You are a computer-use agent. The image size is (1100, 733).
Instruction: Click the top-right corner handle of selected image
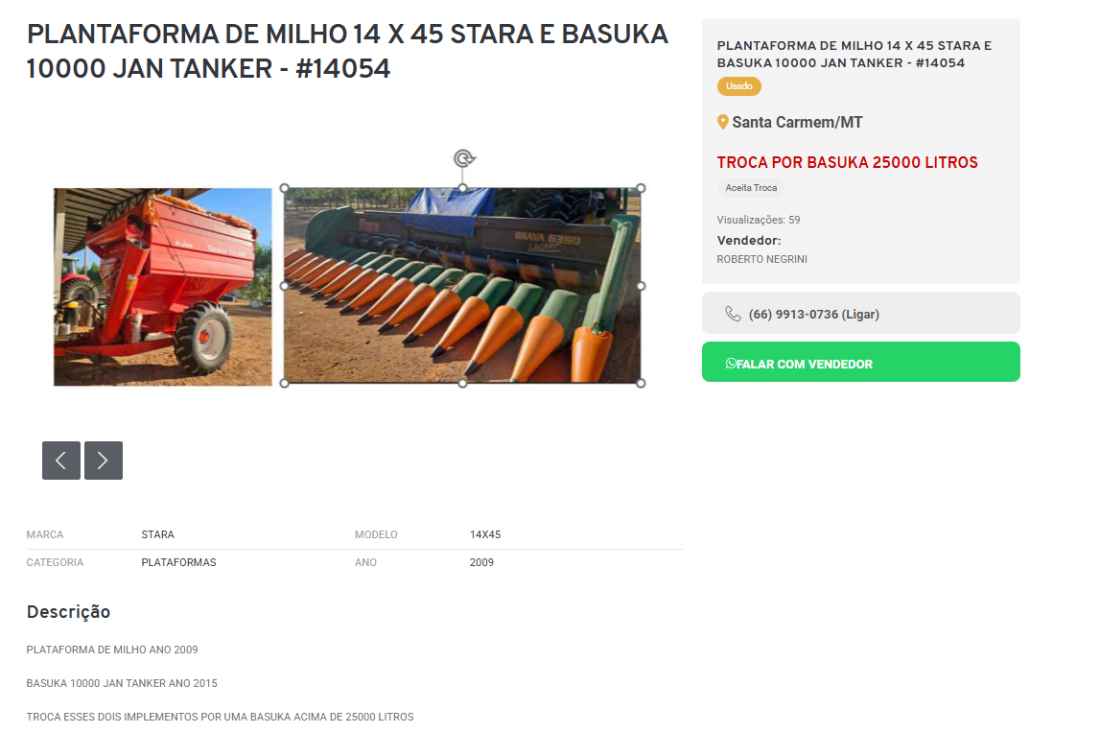click(x=640, y=188)
